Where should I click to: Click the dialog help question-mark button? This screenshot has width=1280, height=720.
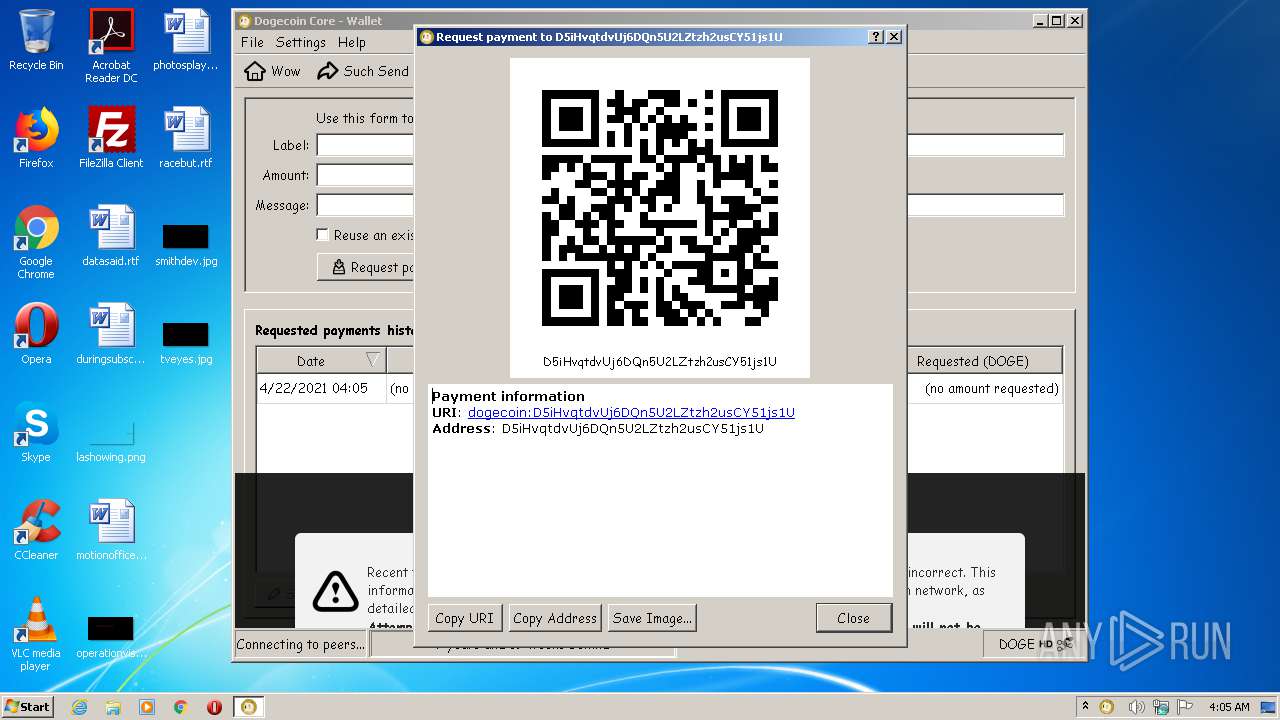click(876, 37)
